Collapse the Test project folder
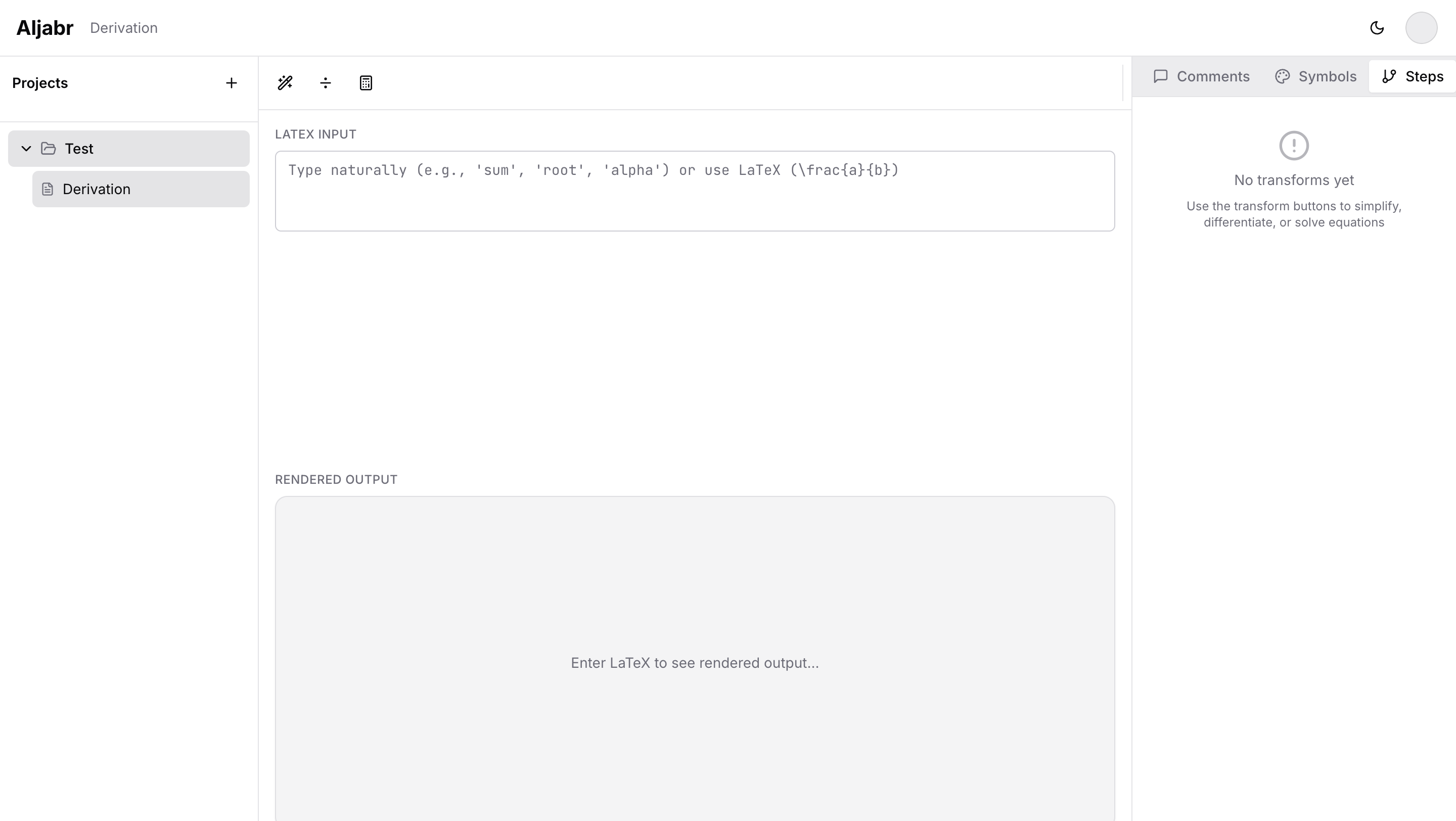Screen dimensions: 1456x821 pos(25,148)
